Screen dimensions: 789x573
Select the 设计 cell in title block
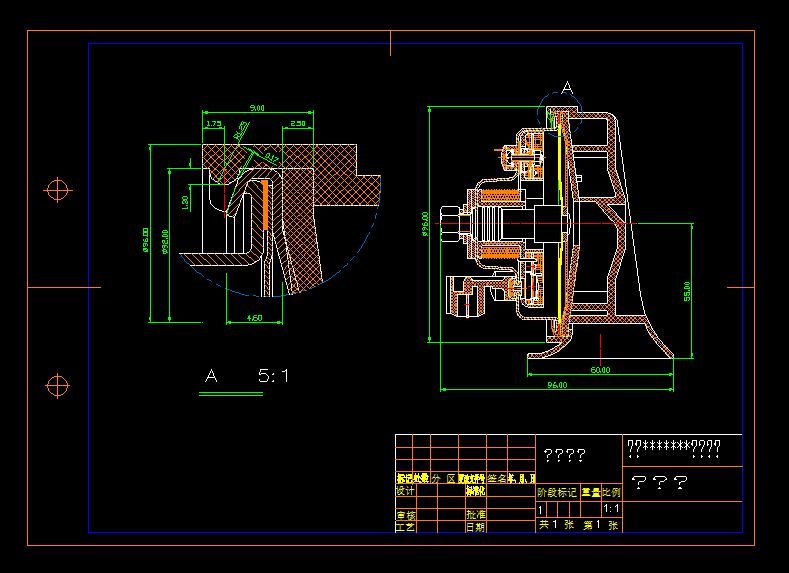pyautogui.click(x=406, y=491)
